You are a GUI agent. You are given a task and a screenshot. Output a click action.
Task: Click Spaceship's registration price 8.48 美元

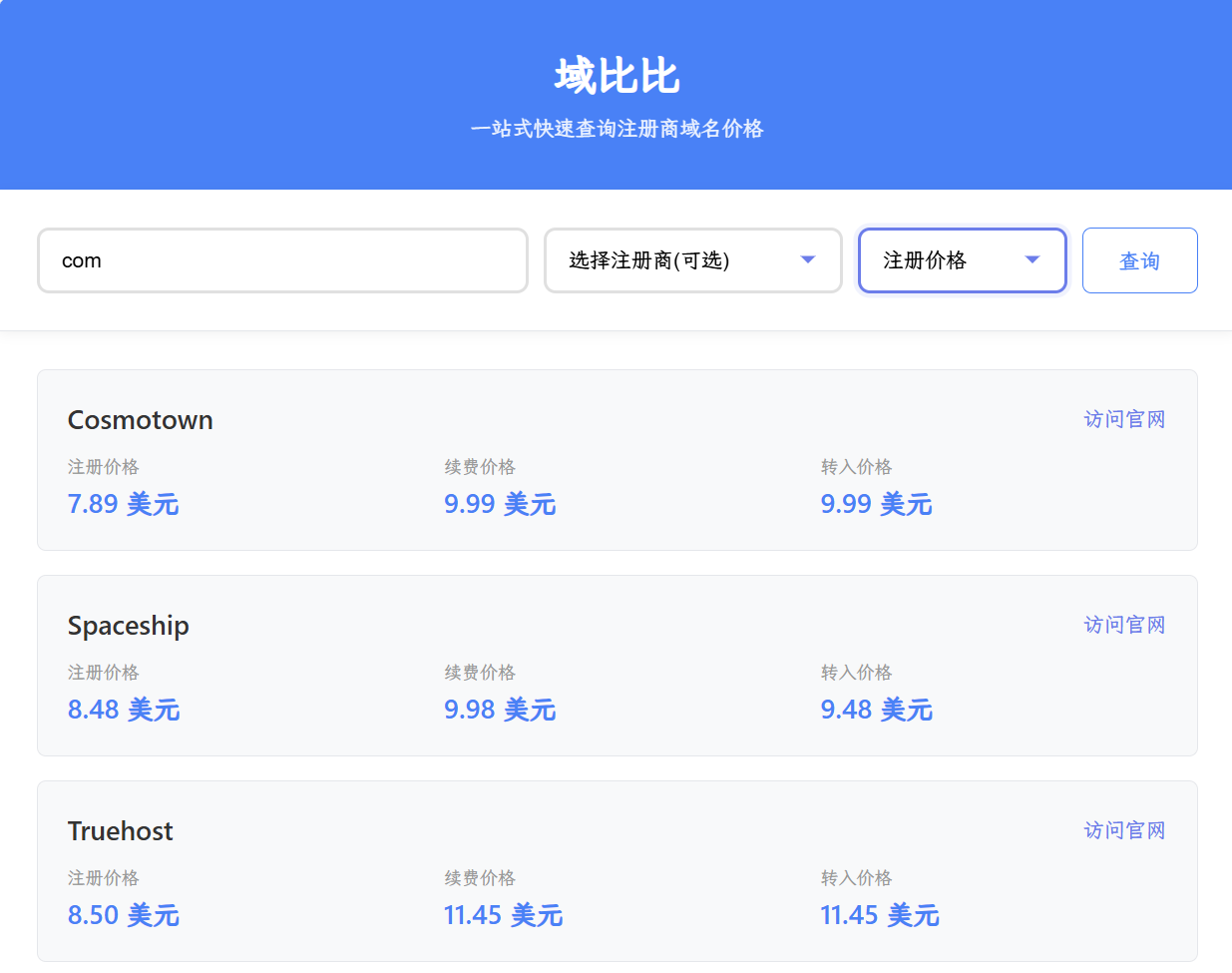[x=124, y=710]
